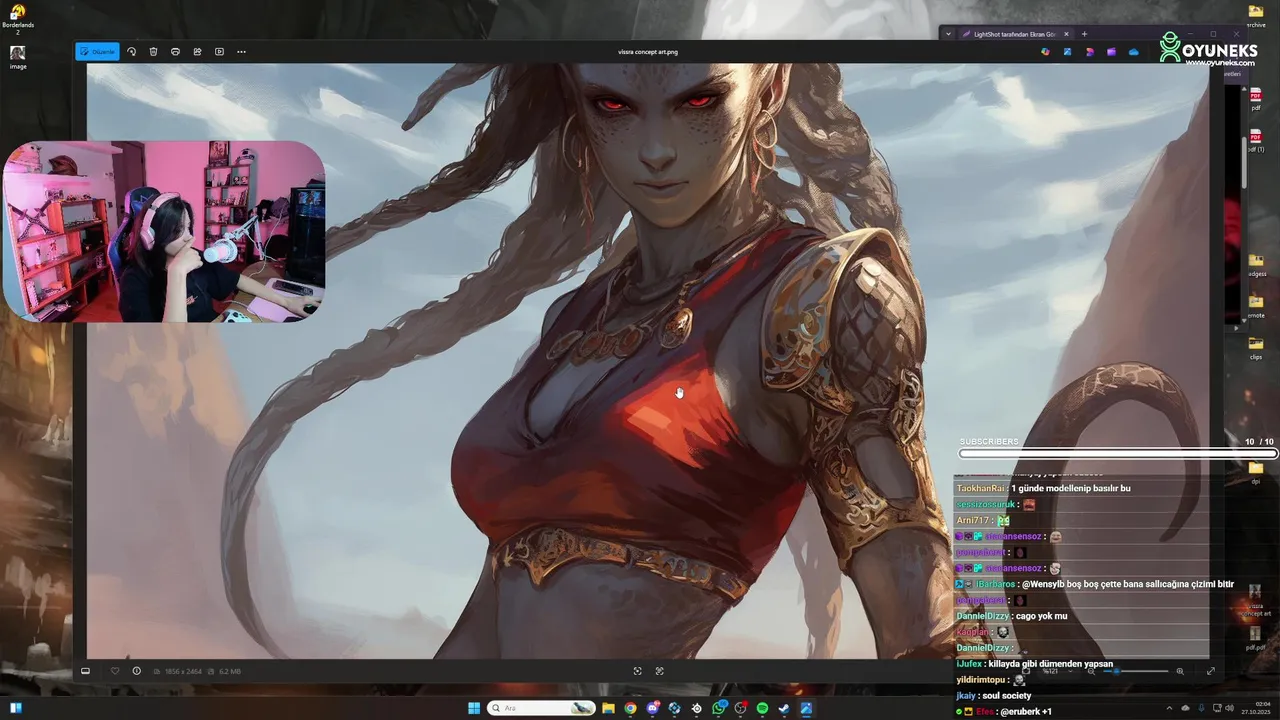Viewport: 1280px width, 720px height.
Task: Open Steam from the taskbar
Action: tap(784, 708)
